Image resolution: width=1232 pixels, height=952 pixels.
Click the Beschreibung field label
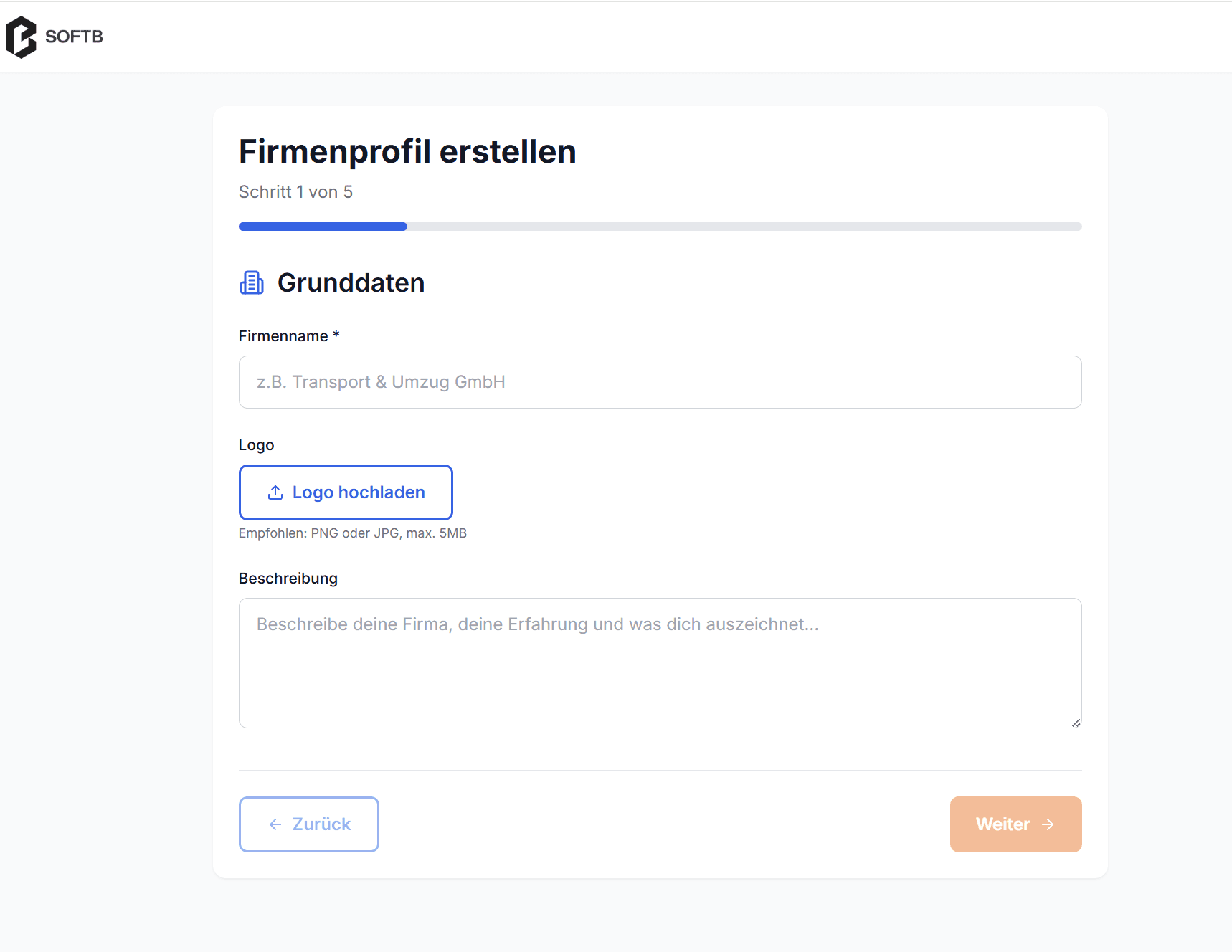pyautogui.click(x=288, y=579)
